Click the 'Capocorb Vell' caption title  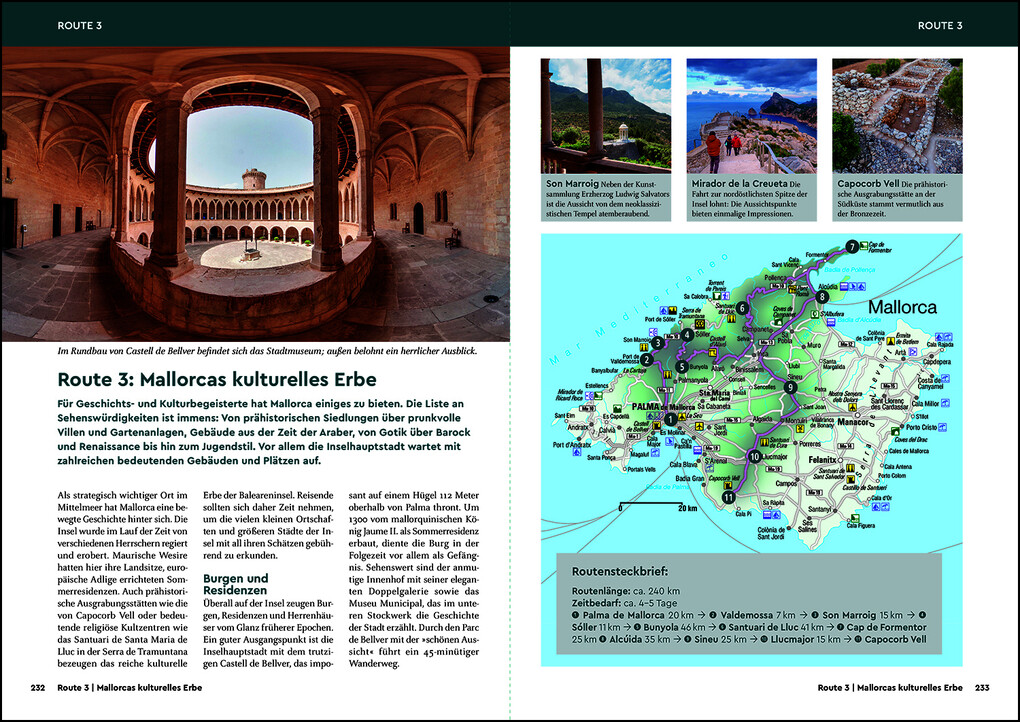point(868,184)
